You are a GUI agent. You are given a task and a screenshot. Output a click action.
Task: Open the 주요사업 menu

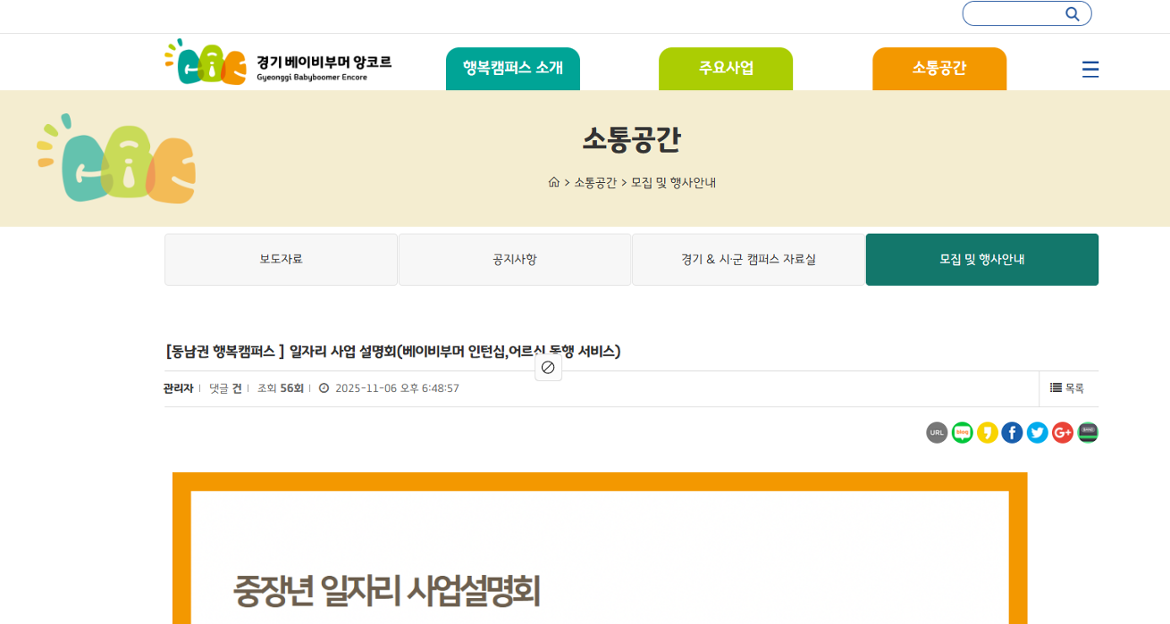[725, 69]
